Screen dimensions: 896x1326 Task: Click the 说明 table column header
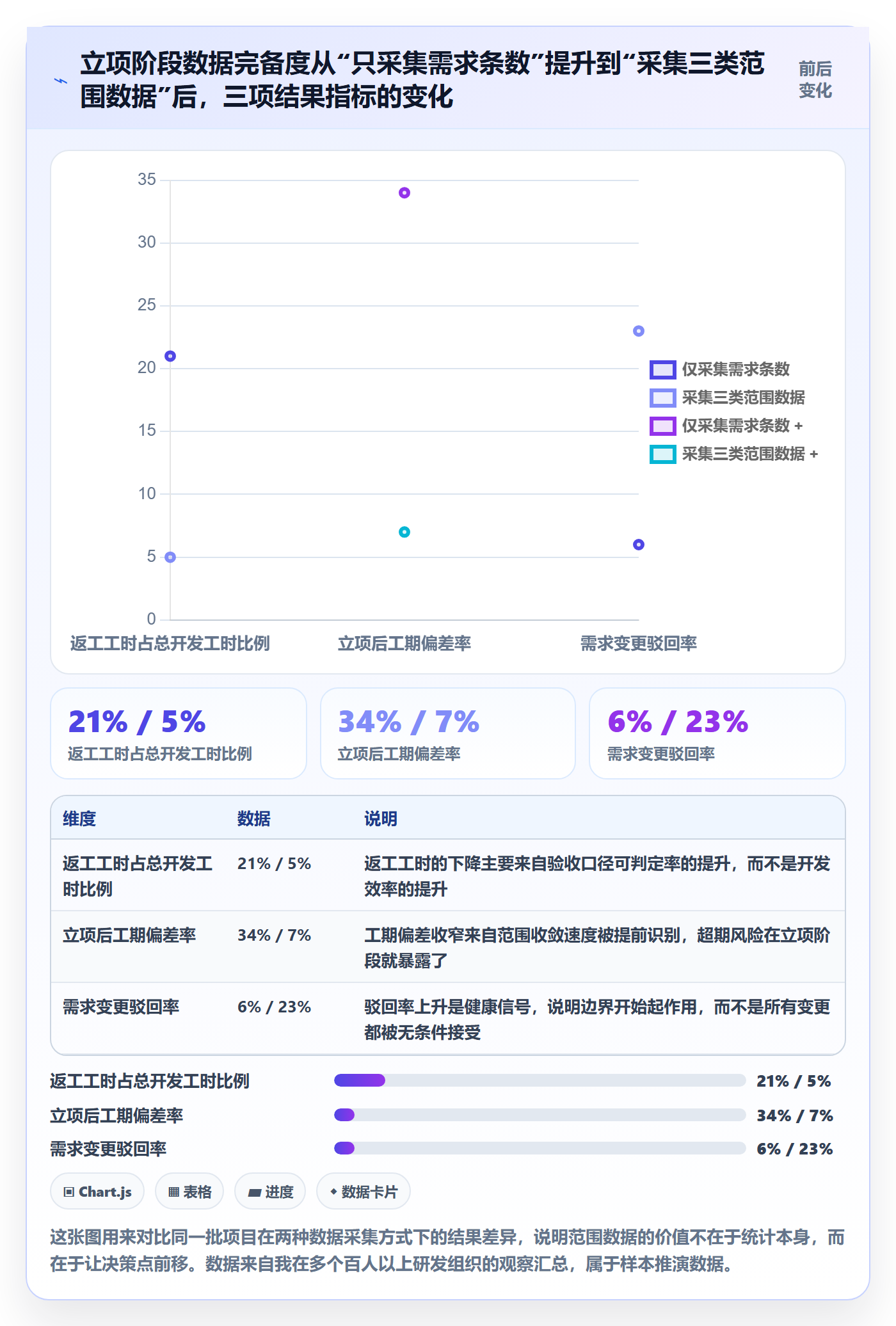(381, 819)
